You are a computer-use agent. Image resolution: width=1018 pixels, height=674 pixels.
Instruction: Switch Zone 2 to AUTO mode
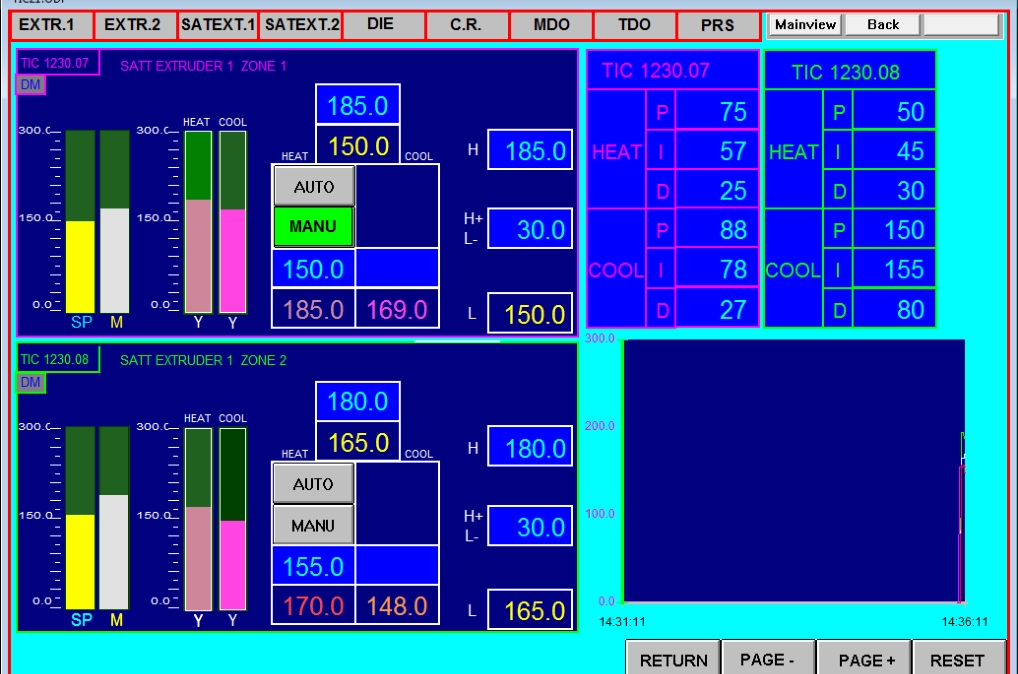tap(313, 484)
